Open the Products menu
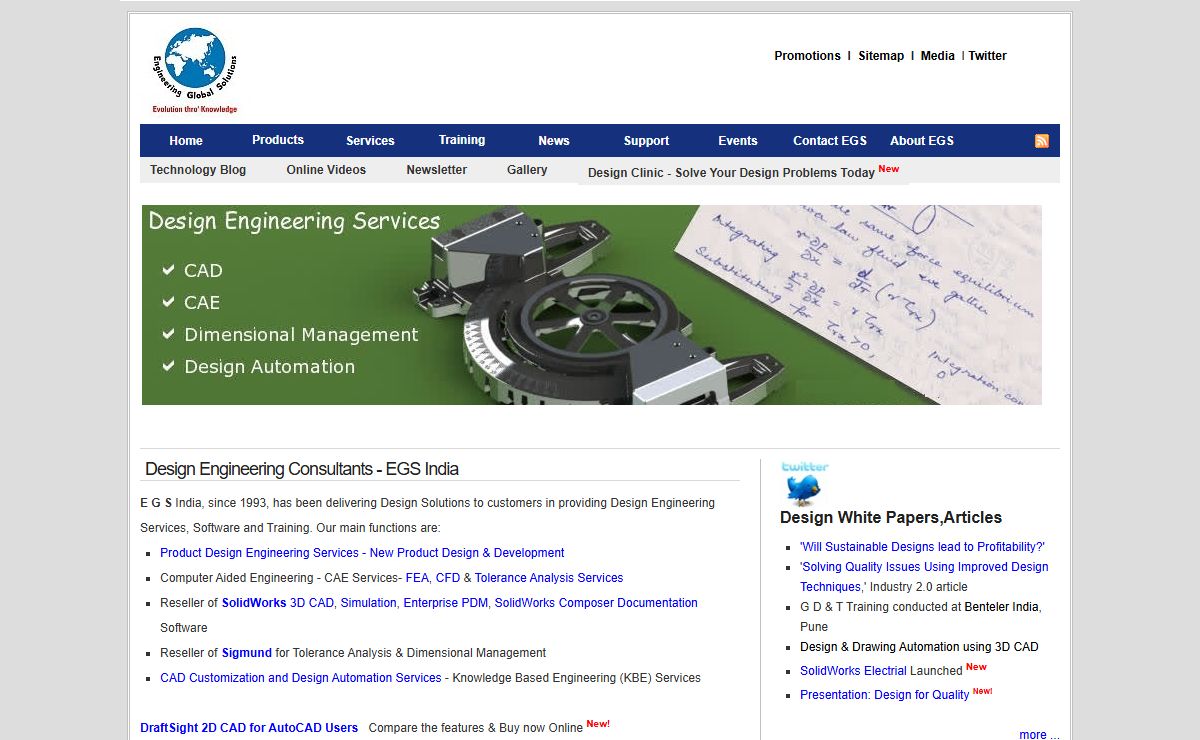1200x740 pixels. click(278, 140)
